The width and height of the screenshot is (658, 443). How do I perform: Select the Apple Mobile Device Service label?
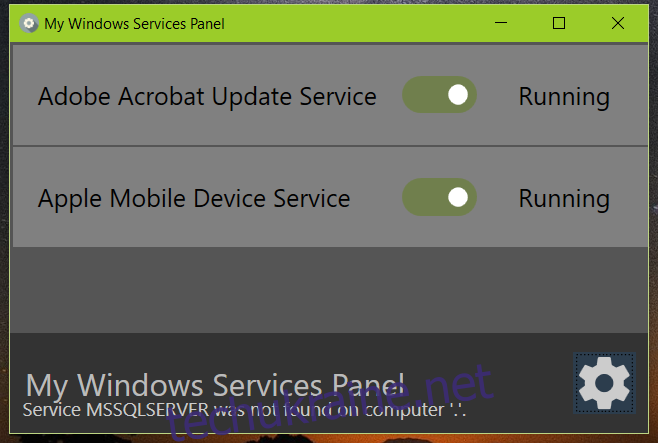click(x=194, y=198)
